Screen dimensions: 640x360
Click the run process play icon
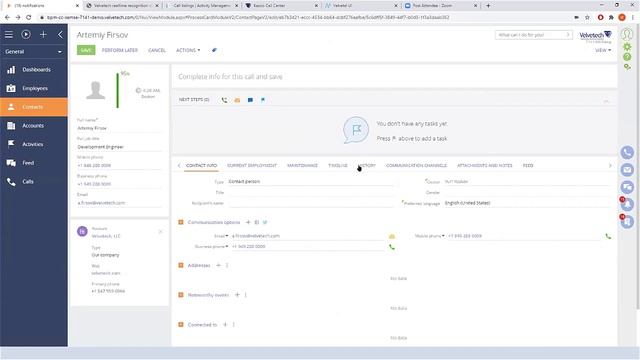point(26,35)
